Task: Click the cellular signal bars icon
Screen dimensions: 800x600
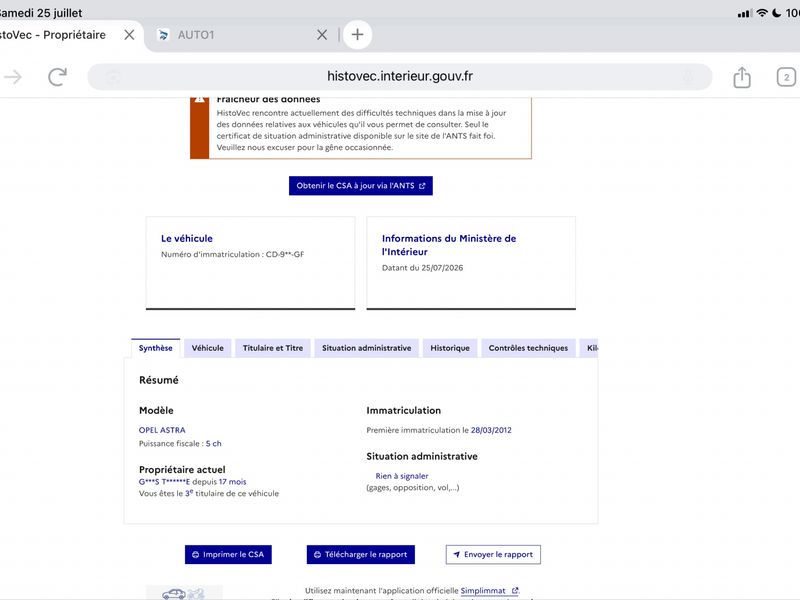Action: coord(744,13)
